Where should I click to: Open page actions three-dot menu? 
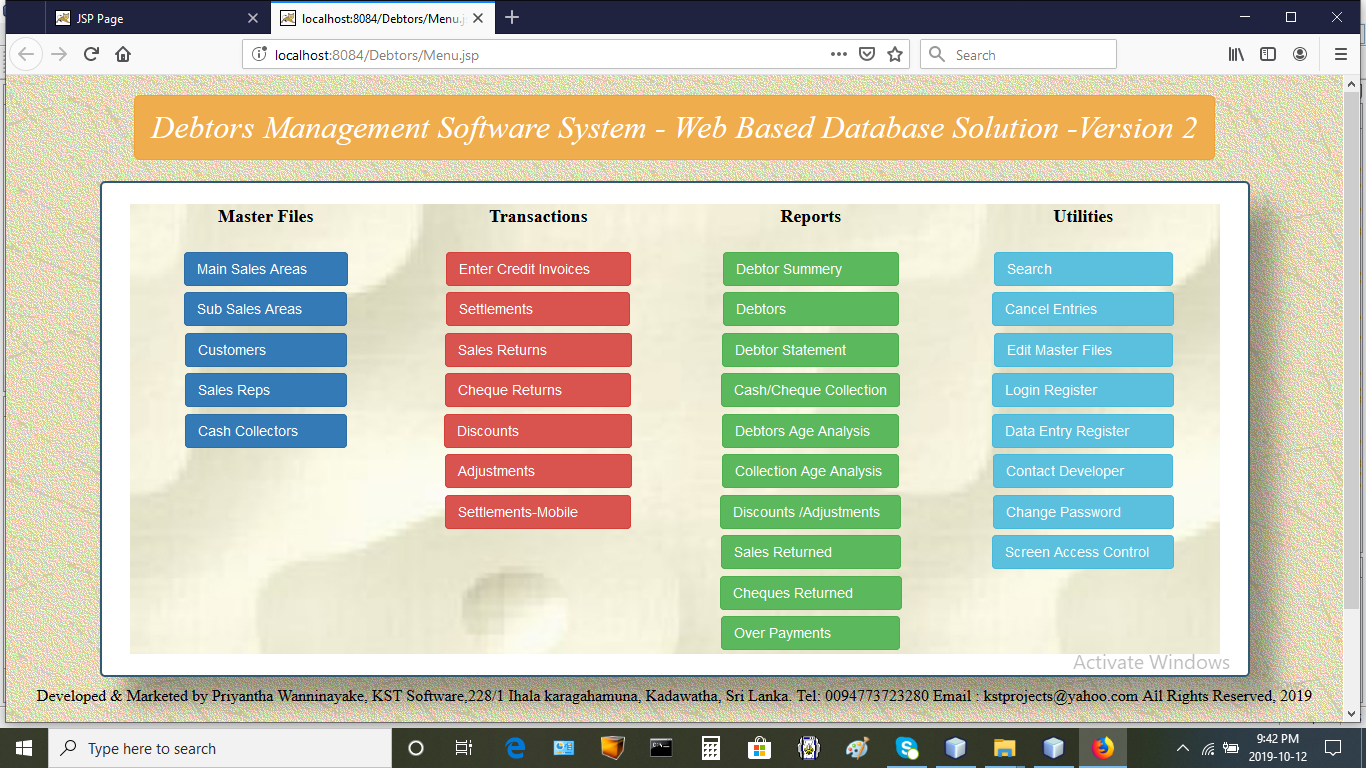pyautogui.click(x=839, y=55)
